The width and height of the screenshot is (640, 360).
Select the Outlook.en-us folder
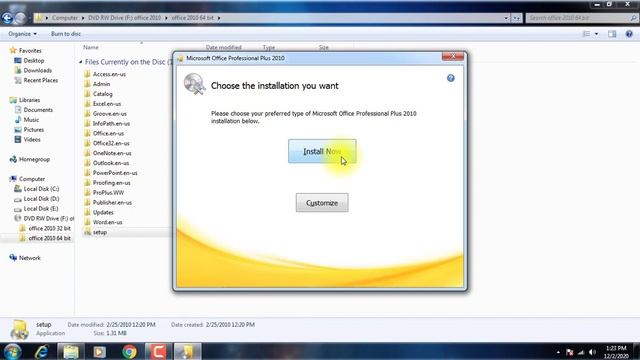[x=111, y=163]
